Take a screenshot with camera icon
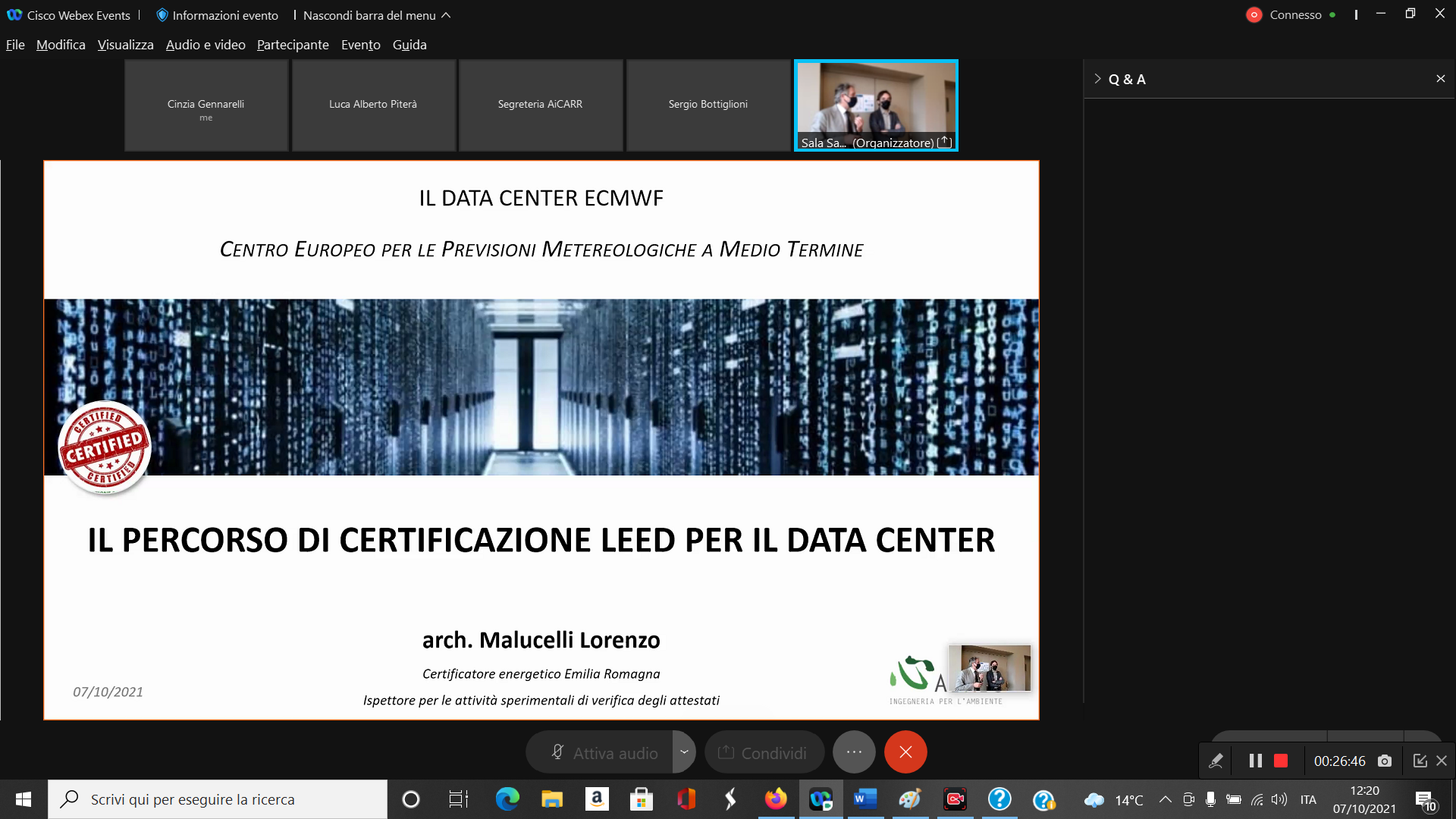Viewport: 1456px width, 819px height. [x=1385, y=761]
